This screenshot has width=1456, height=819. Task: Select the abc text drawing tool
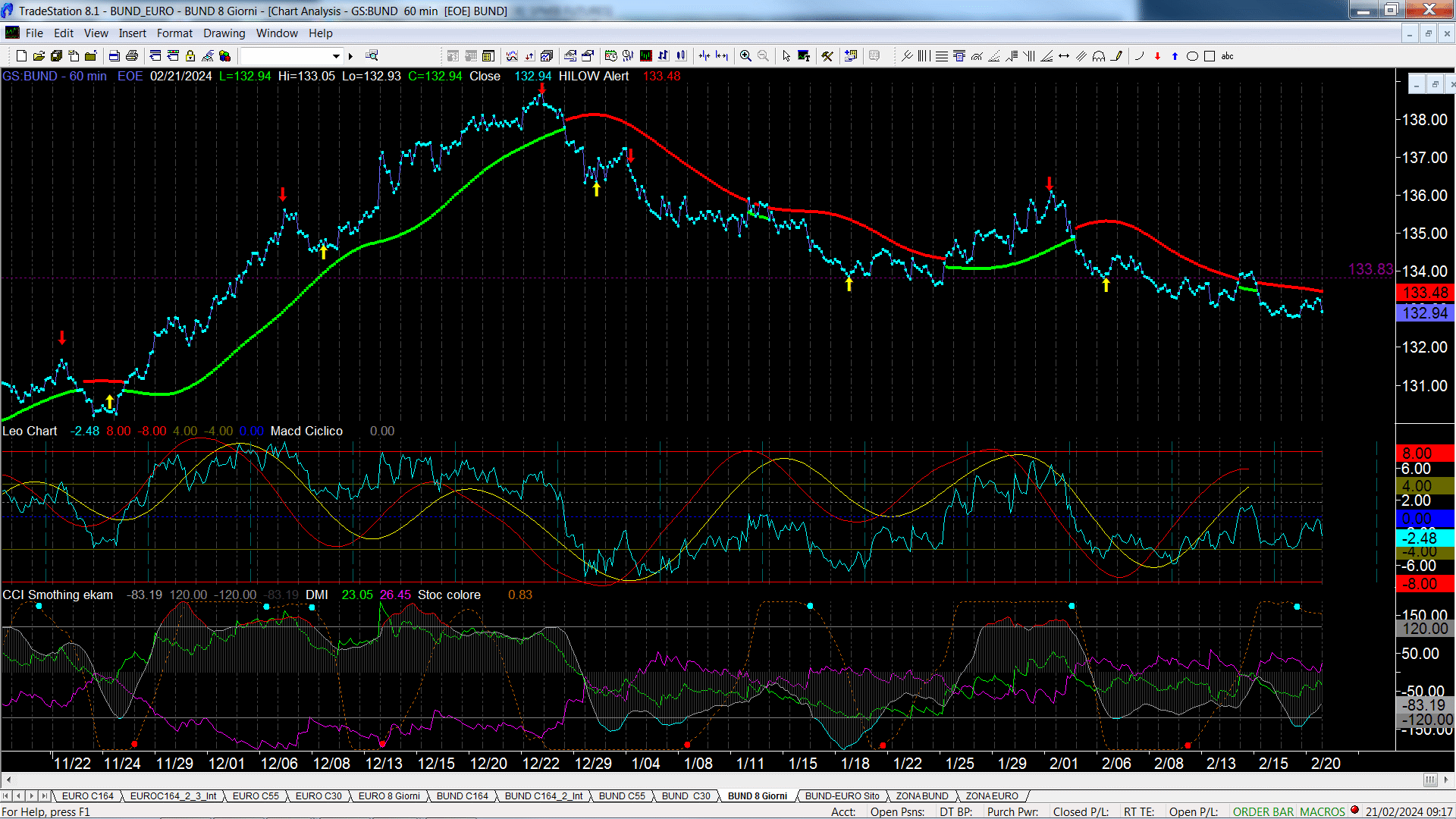click(x=1227, y=56)
